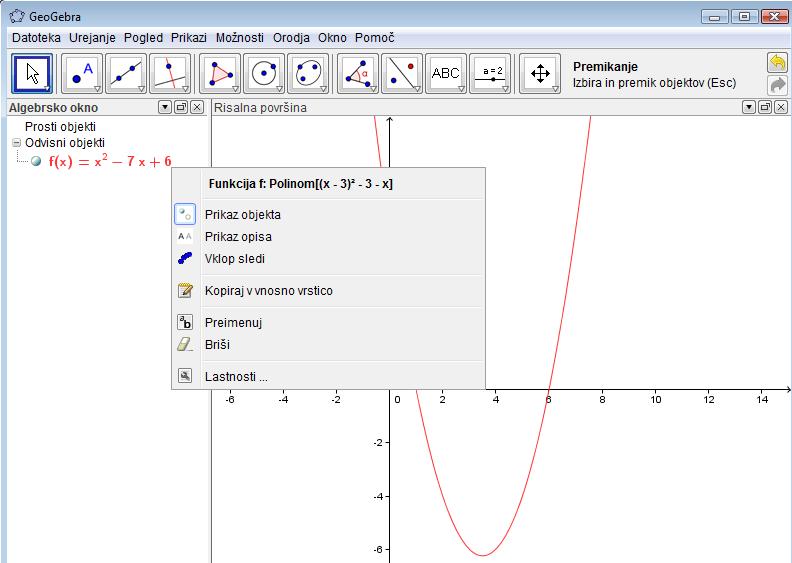Open the Algebrsko okno panel dropdown arrow
This screenshot has width=792, height=563.
pyautogui.click(x=164, y=107)
